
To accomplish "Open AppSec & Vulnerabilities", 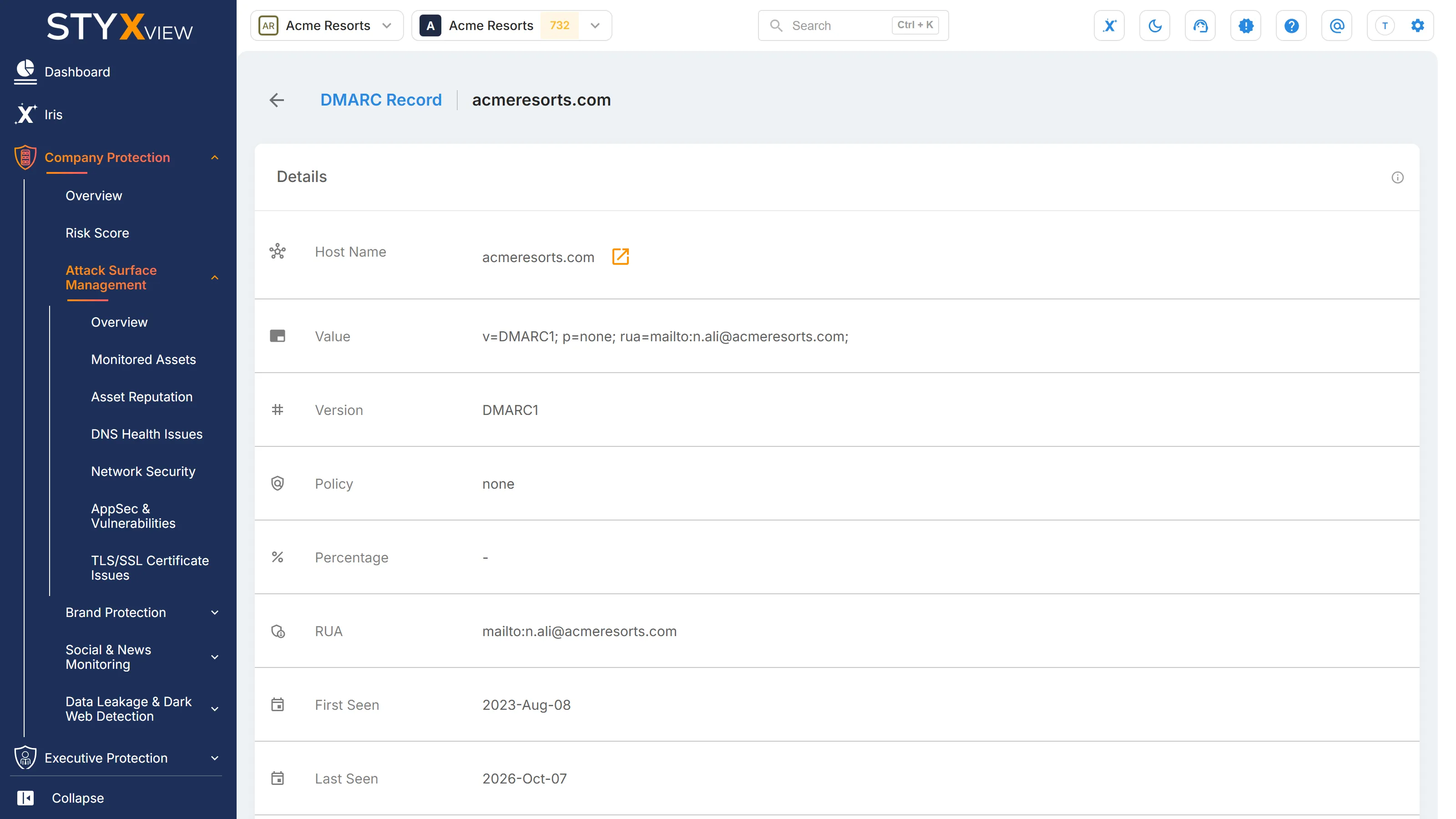I will (133, 516).
